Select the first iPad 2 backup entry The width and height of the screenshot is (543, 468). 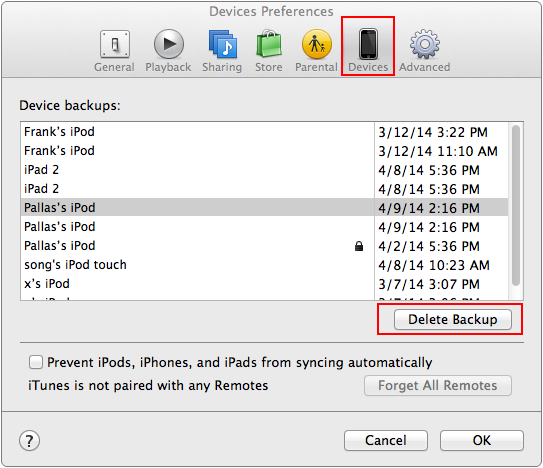264,170
